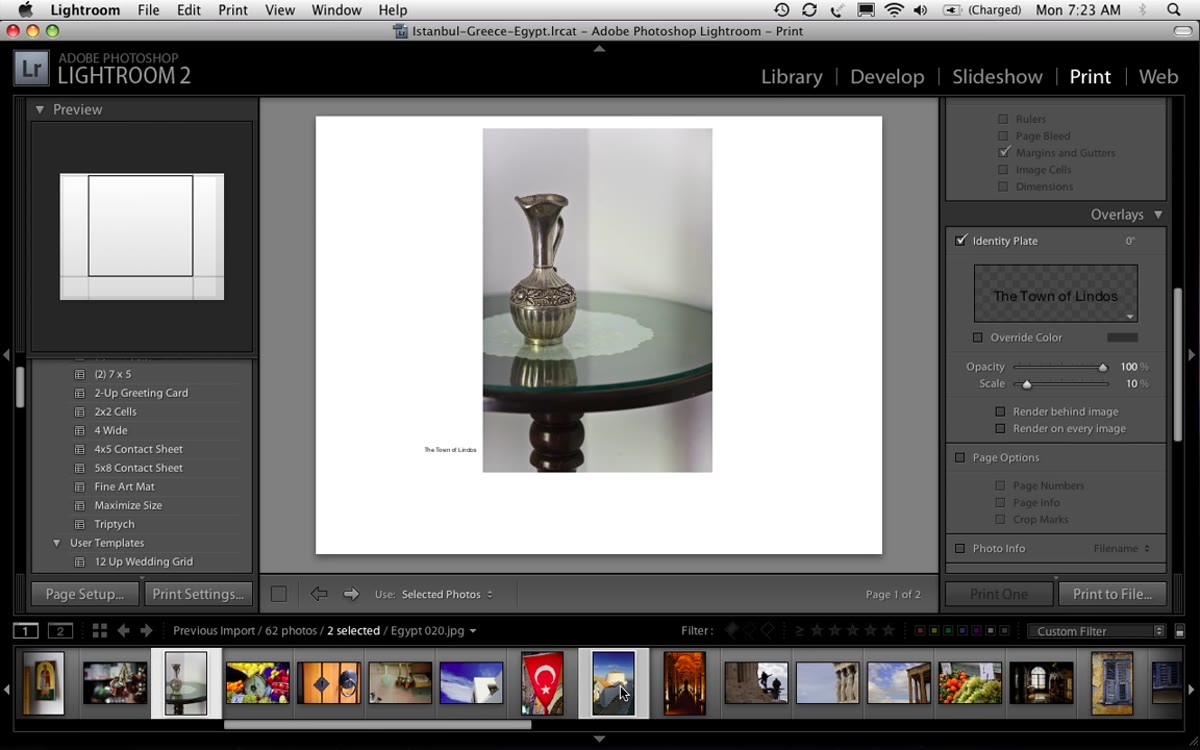
Task: Select the 12 Up Wedding Grid template
Action: point(143,562)
